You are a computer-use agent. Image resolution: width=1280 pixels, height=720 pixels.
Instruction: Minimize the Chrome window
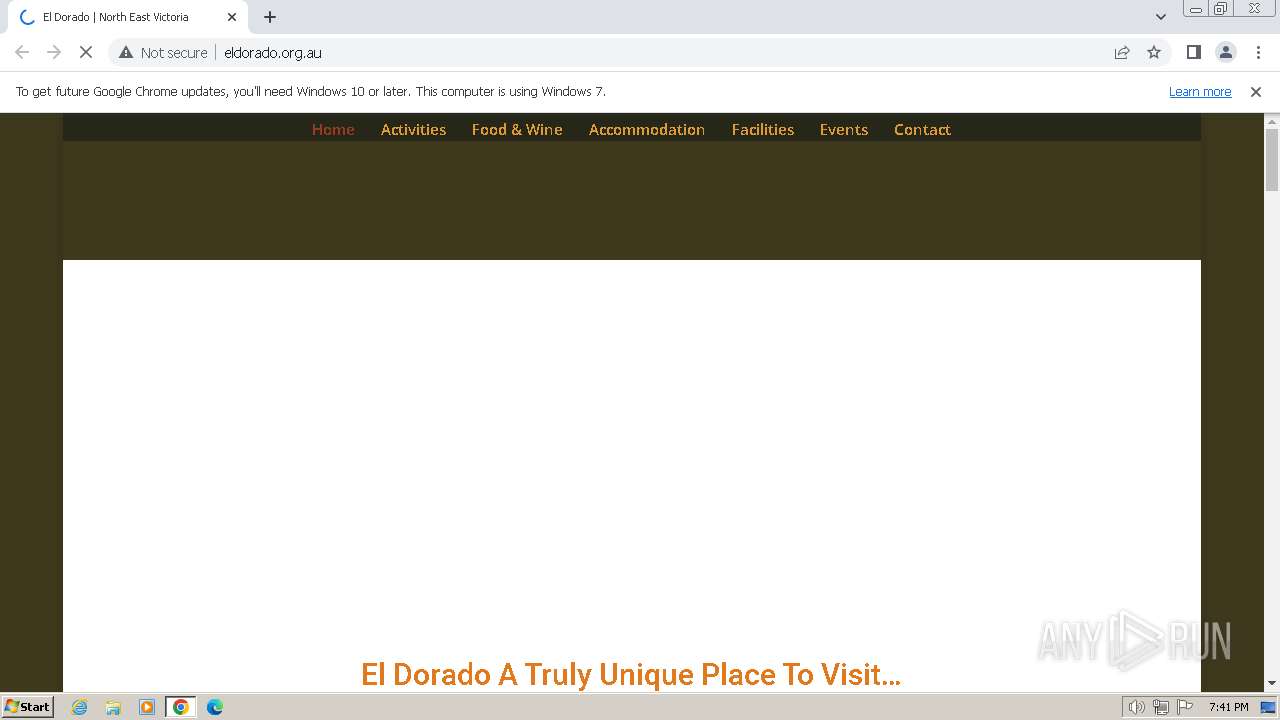1196,9
